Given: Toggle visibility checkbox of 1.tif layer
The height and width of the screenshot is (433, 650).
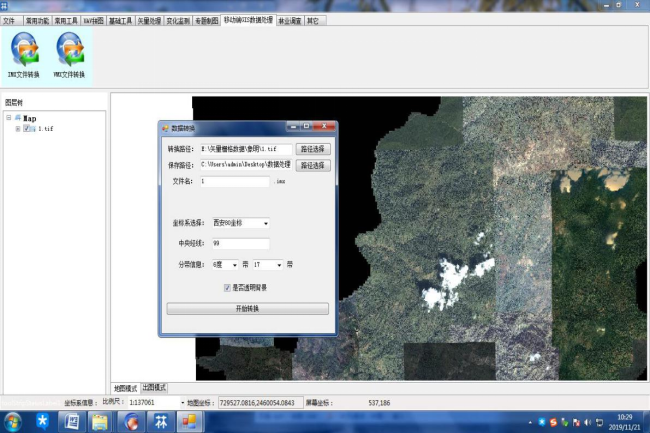Looking at the screenshot, I should [28, 129].
